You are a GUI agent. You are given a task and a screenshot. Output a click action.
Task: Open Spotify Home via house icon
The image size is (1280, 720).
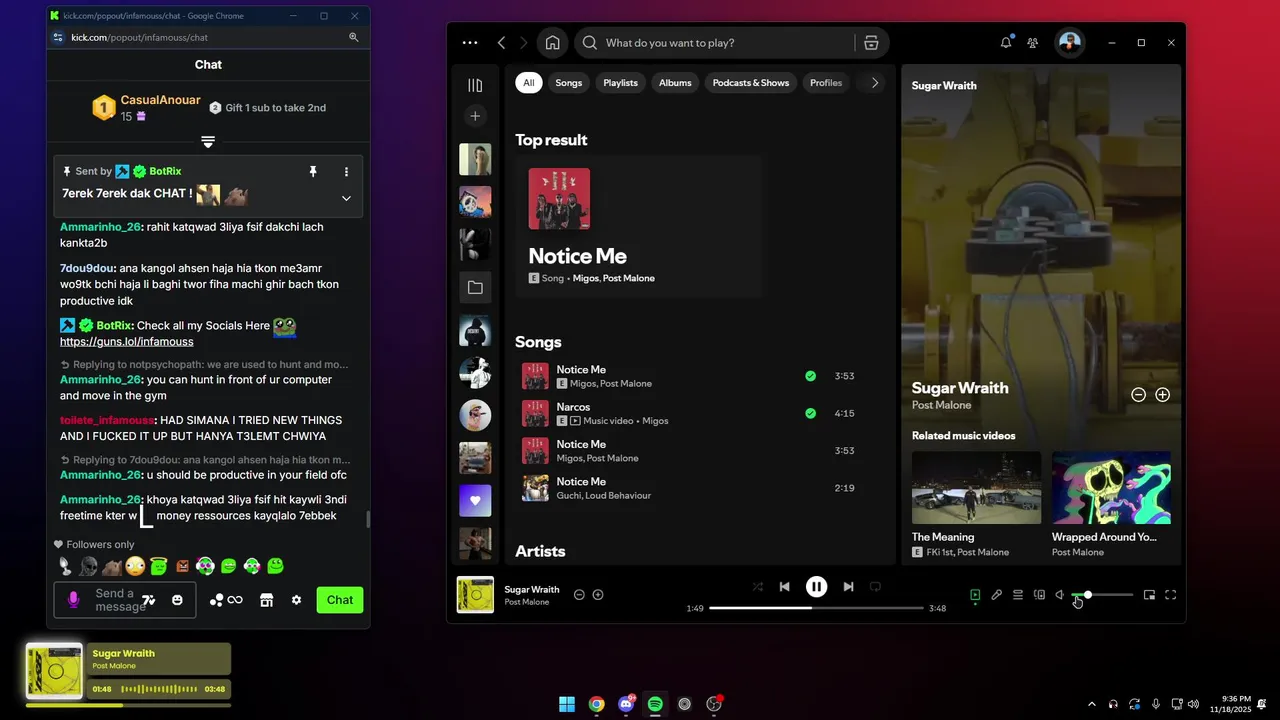click(x=552, y=43)
